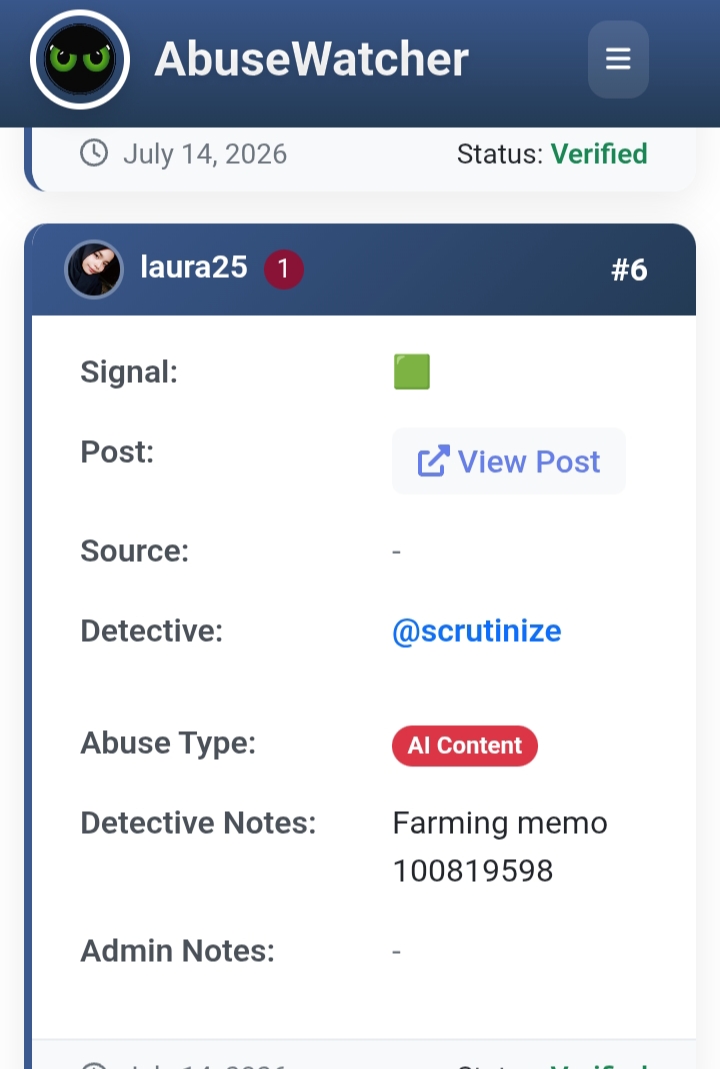Click the clock icon beside July 14, 2026
Viewport: 720px width, 1069px height.
click(94, 153)
